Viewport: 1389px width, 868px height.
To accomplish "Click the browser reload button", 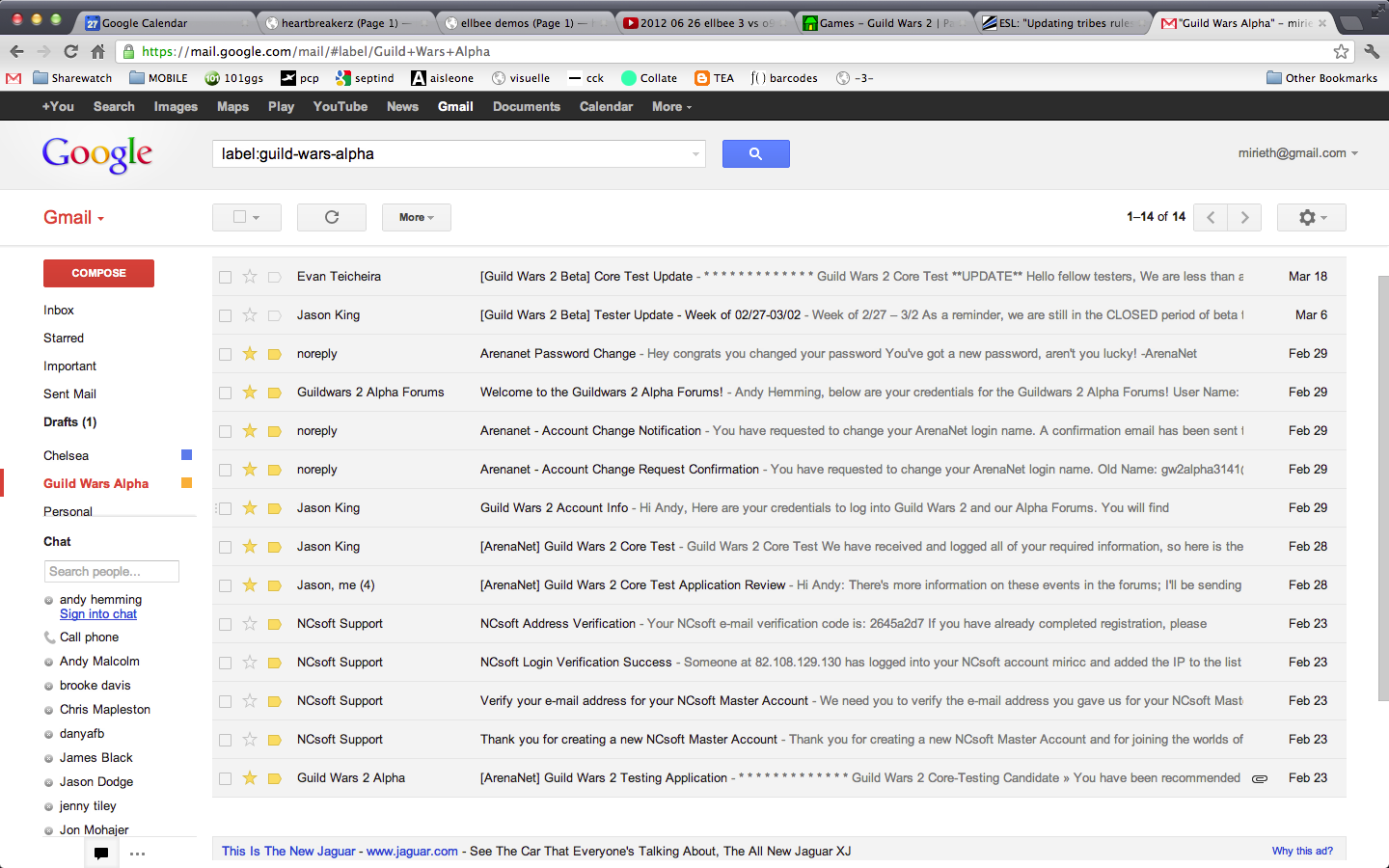I will coord(70,51).
